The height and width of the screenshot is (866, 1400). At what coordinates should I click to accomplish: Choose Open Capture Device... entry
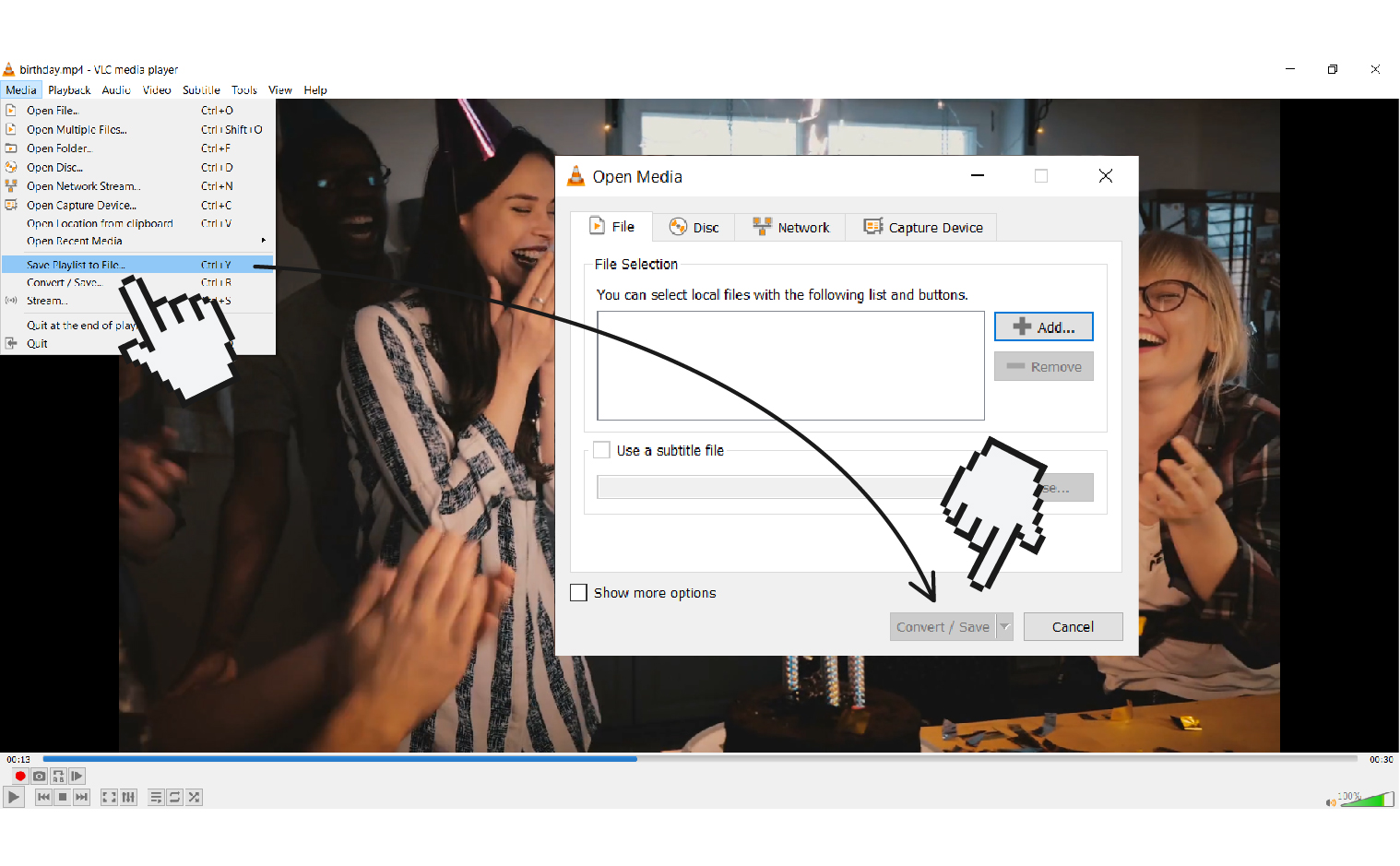pyautogui.click(x=137, y=206)
